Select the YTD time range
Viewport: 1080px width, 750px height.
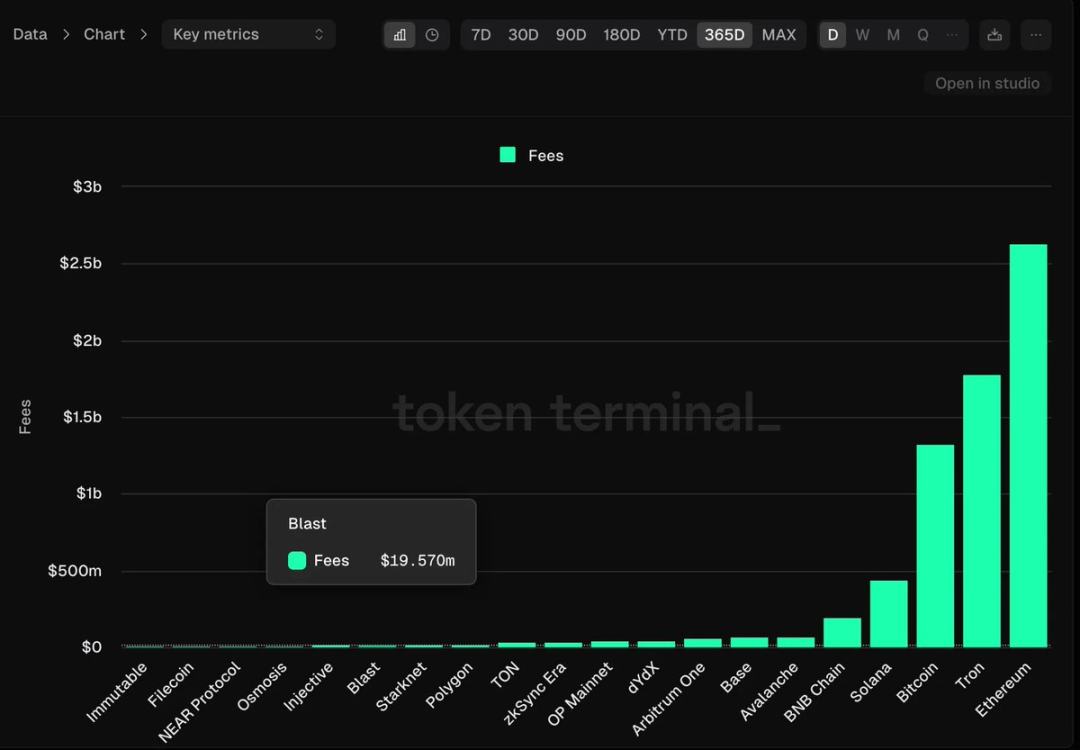(x=672, y=35)
